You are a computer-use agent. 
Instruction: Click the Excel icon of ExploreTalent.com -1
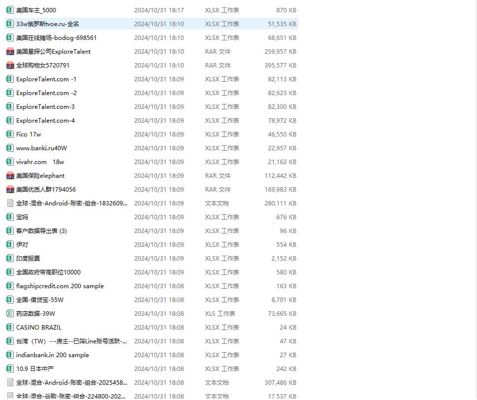10,79
